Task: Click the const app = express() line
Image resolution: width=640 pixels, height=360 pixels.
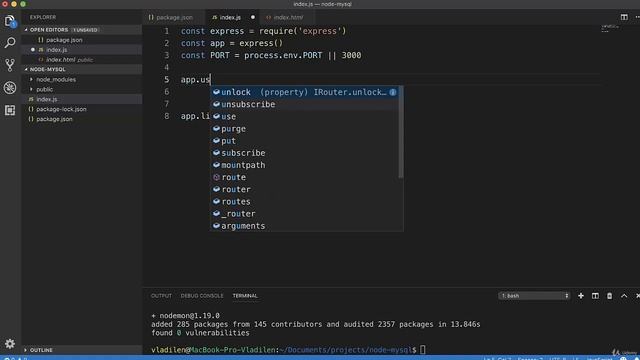Action: [x=232, y=43]
